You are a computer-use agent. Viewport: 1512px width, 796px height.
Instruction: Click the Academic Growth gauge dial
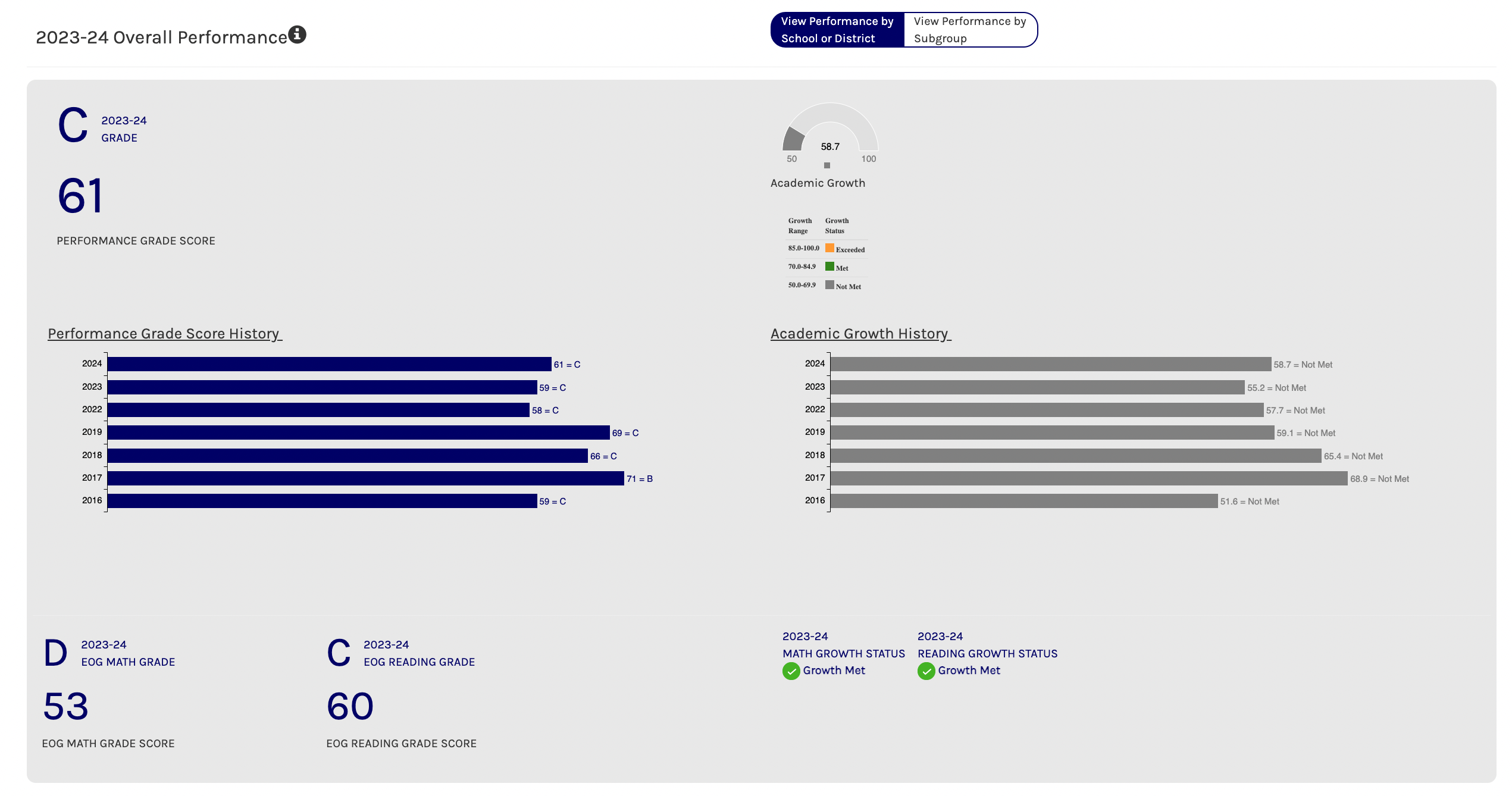coord(829,128)
